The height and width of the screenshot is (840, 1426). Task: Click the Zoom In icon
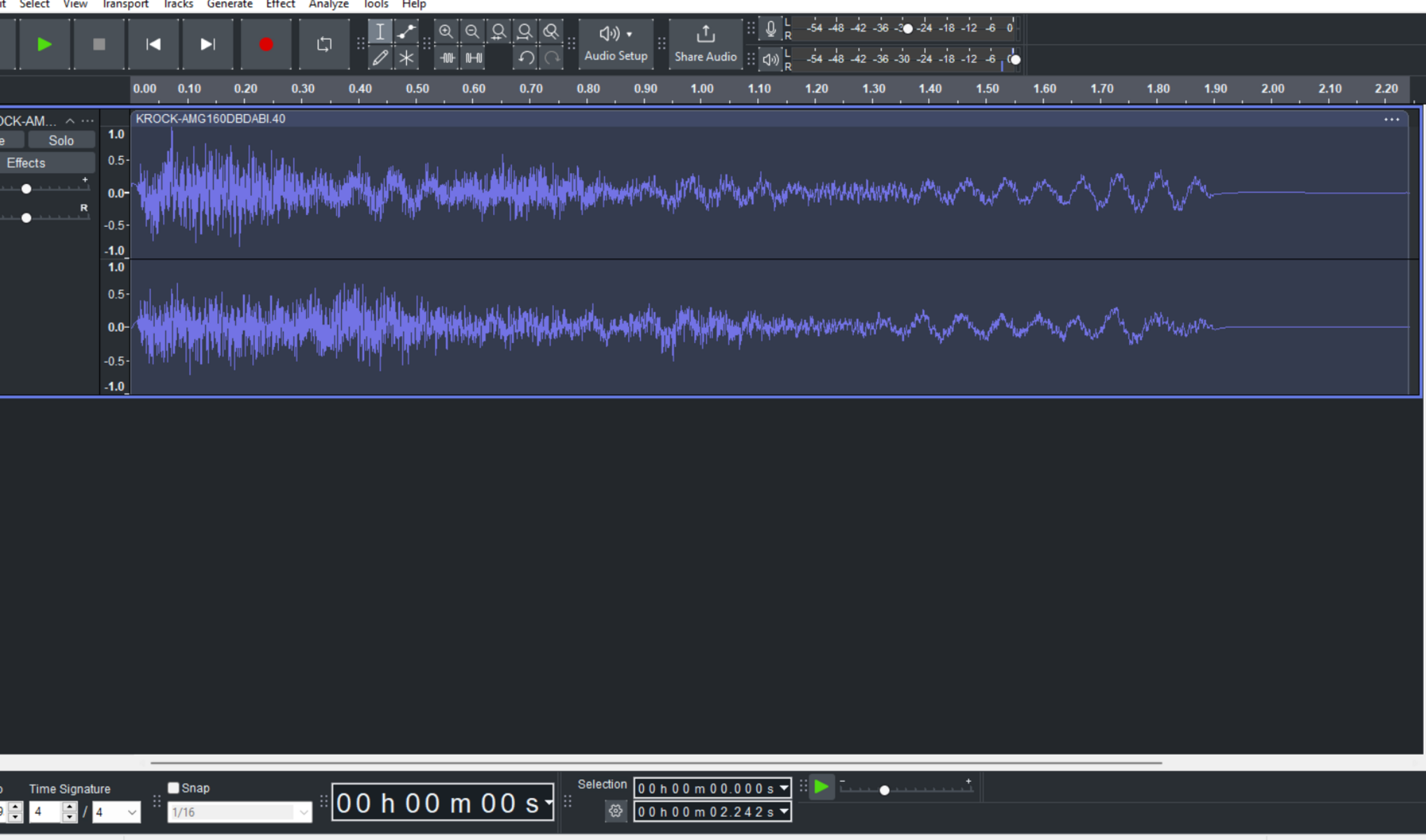[x=446, y=31]
